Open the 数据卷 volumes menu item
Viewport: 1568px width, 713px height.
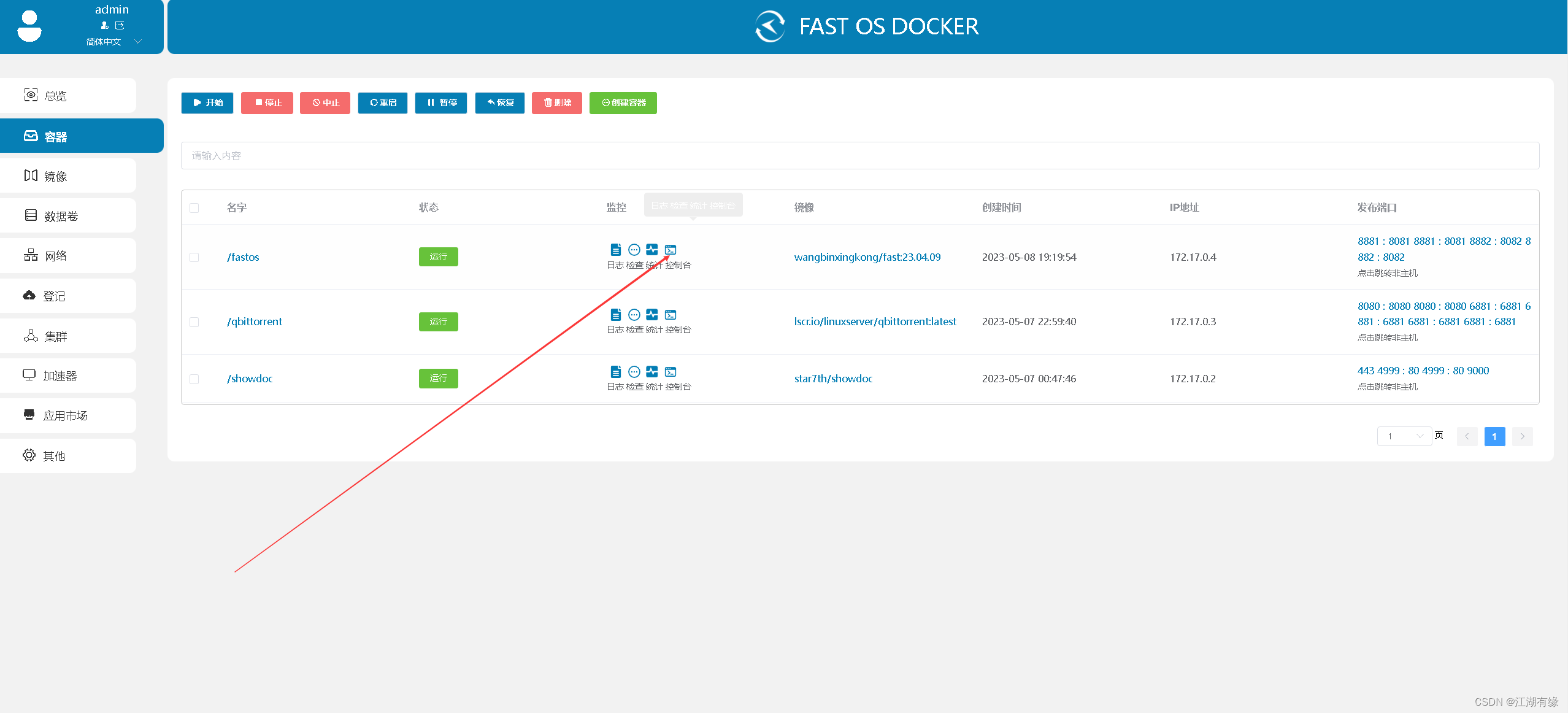(x=68, y=215)
